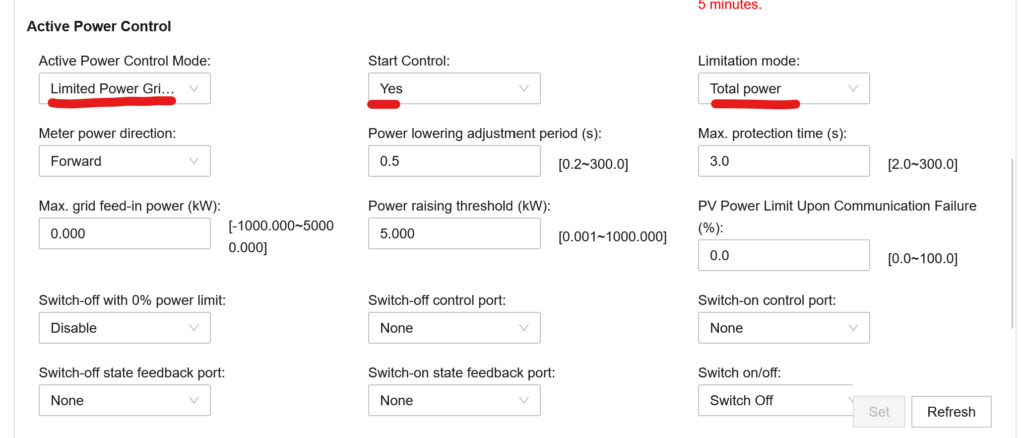Viewport: 1024px width, 438px height.
Task: Open Active Power Control Mode dropdown
Action: (x=124, y=89)
